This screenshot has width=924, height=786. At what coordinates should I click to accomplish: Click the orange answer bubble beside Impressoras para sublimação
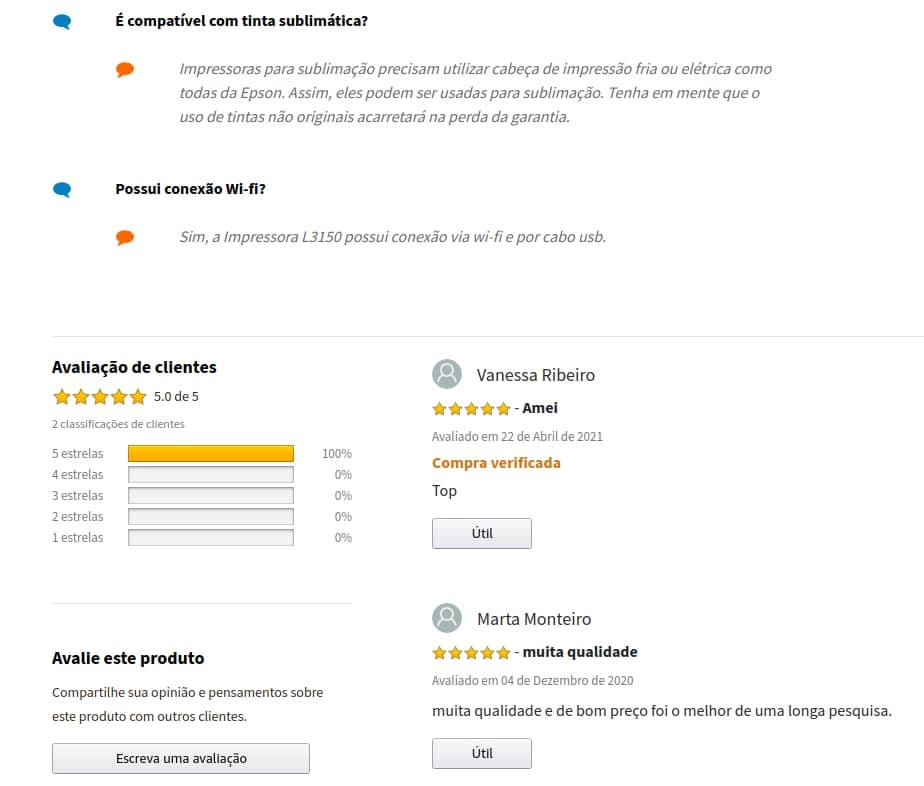(125, 70)
